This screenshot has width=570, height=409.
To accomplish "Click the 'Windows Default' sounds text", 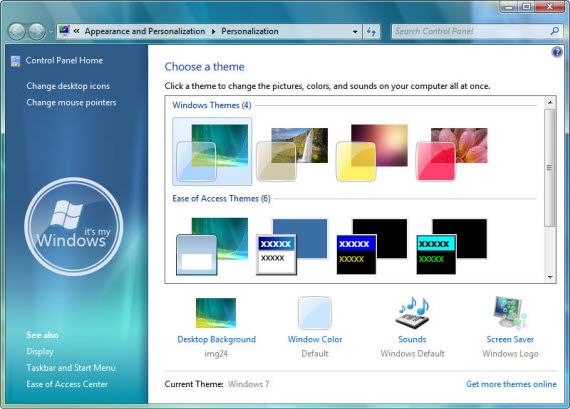I will [412, 354].
